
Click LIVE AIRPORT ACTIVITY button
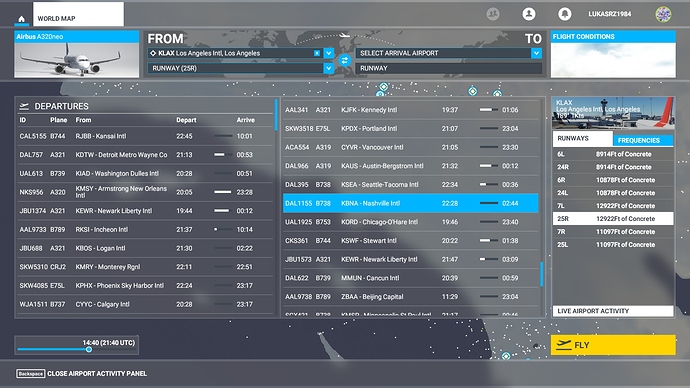(x=613, y=311)
